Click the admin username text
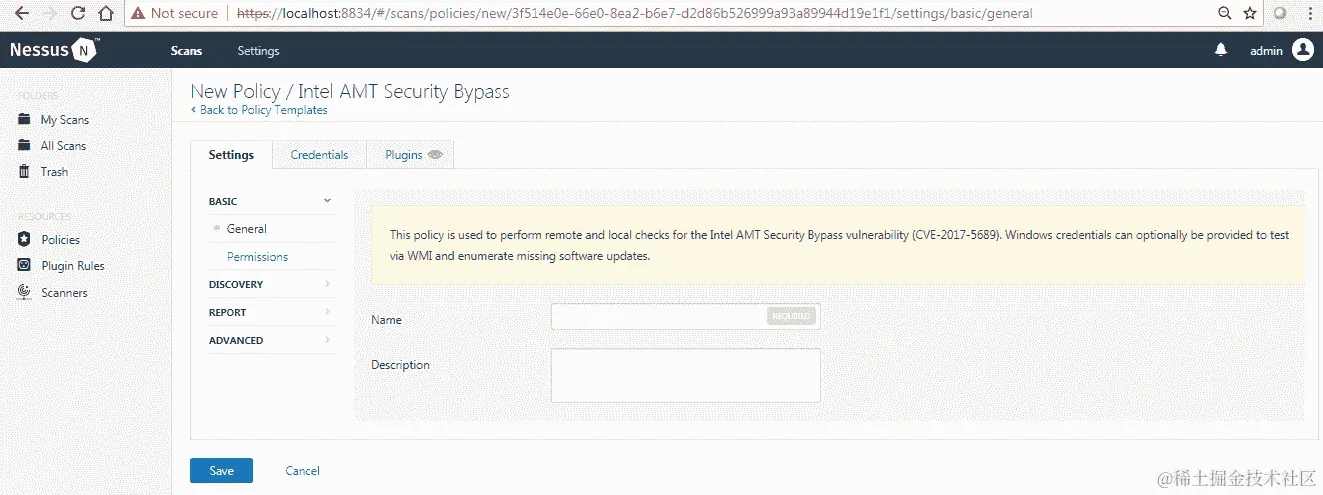This screenshot has width=1323, height=495. 1266,51
